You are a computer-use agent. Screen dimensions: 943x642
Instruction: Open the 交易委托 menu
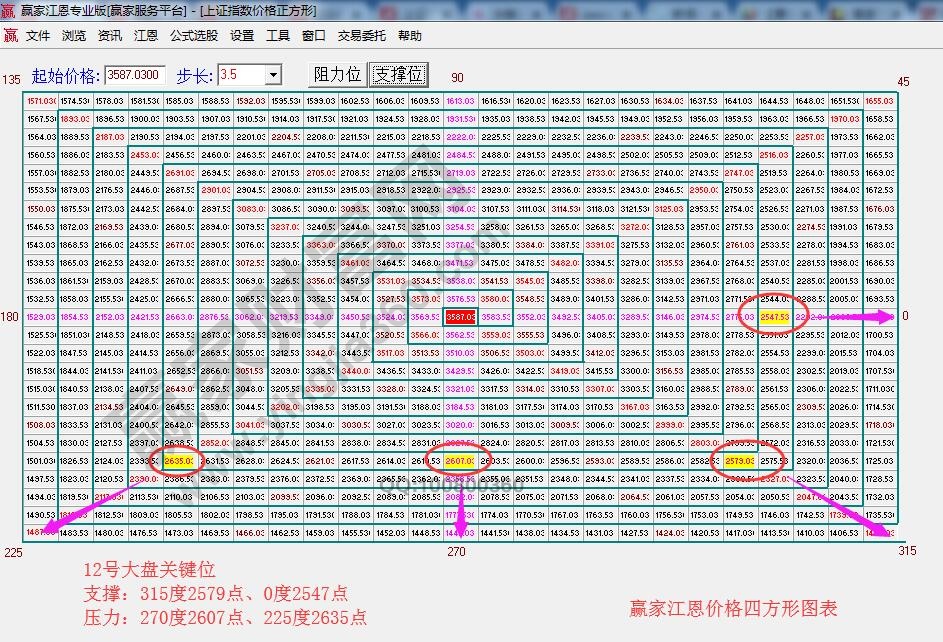pos(358,35)
